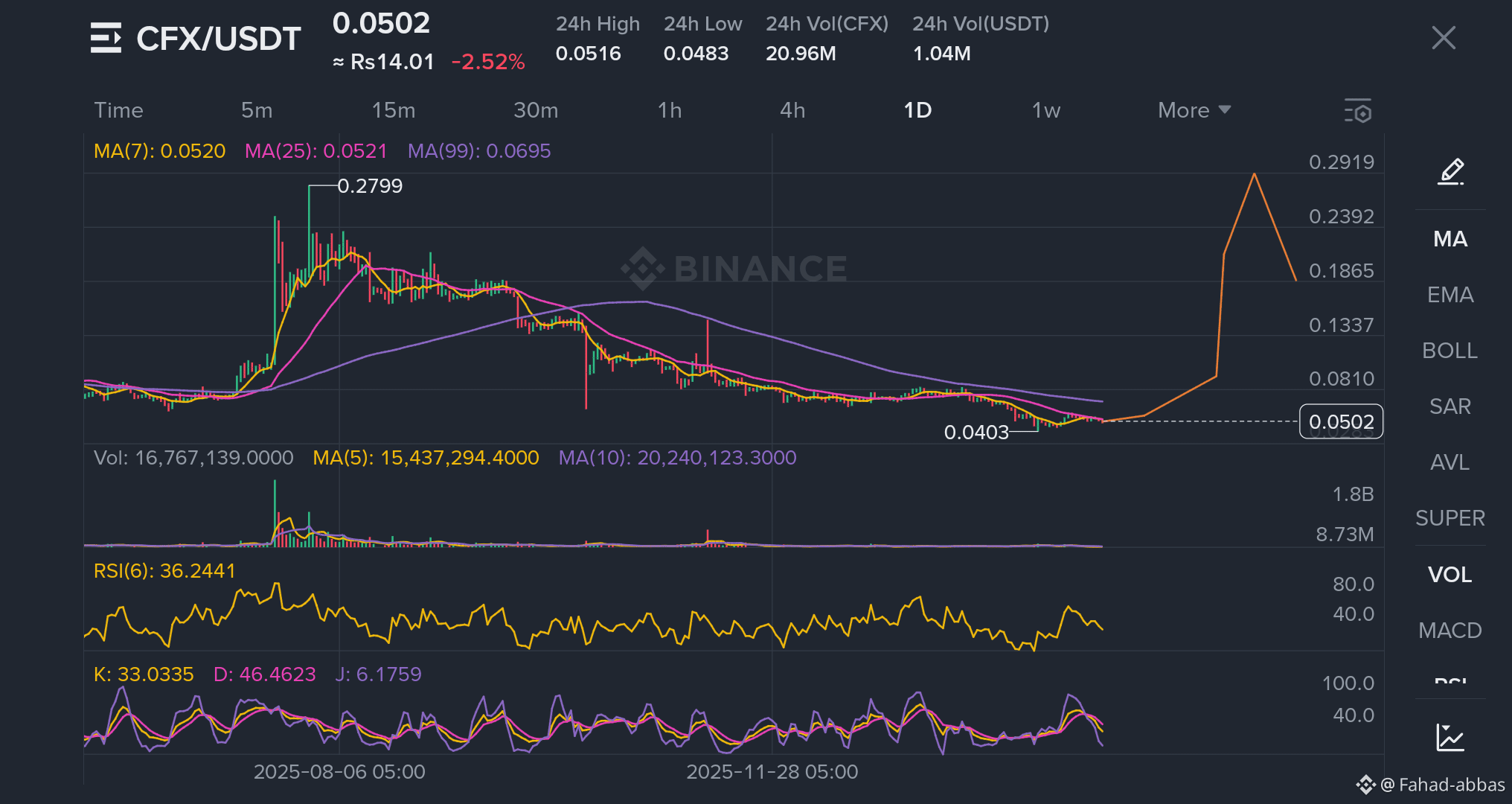Screen dimensions: 1512x804
Task: Select the 30m timeframe
Action: [536, 110]
